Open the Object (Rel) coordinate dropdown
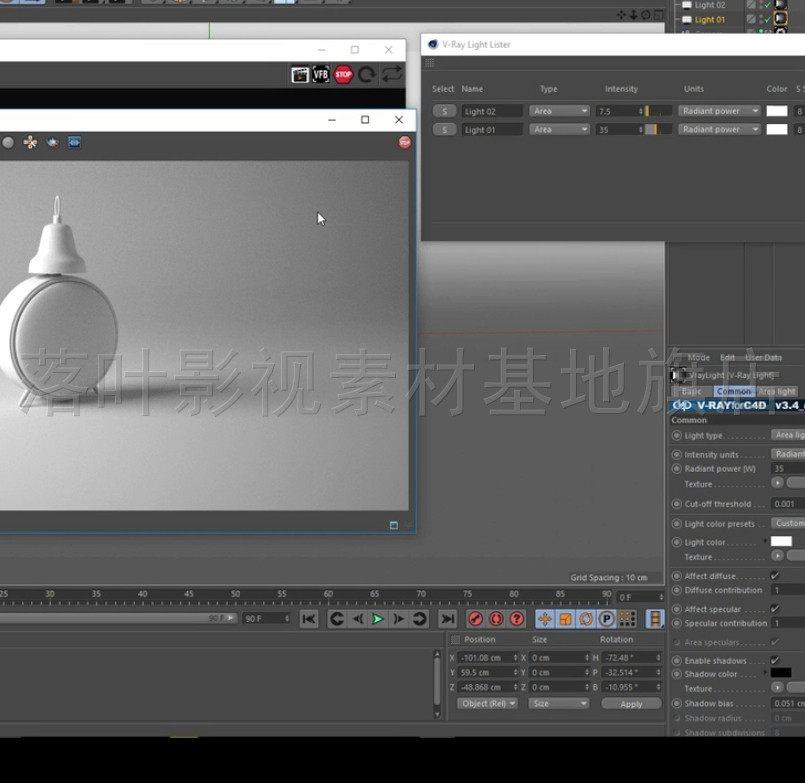Screen dimensions: 805x783 tap(487, 703)
